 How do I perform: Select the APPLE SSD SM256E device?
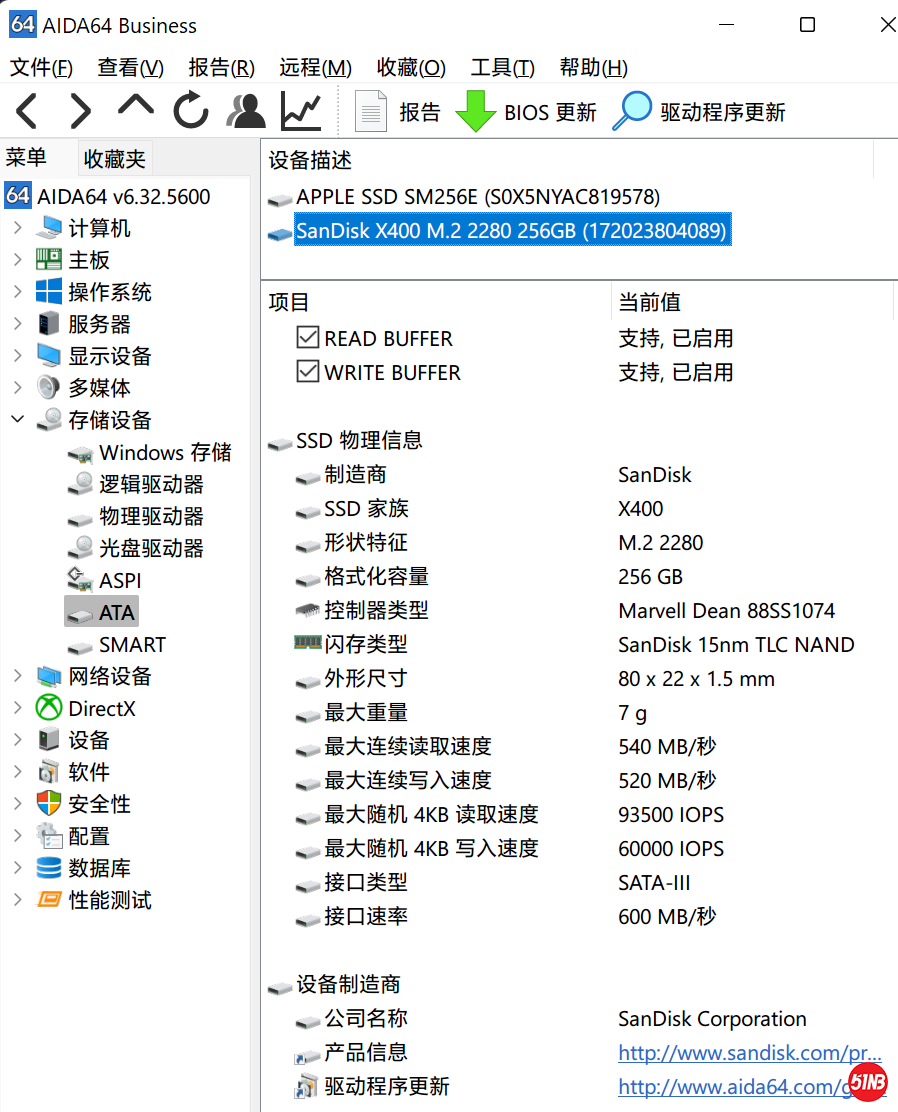(478, 197)
